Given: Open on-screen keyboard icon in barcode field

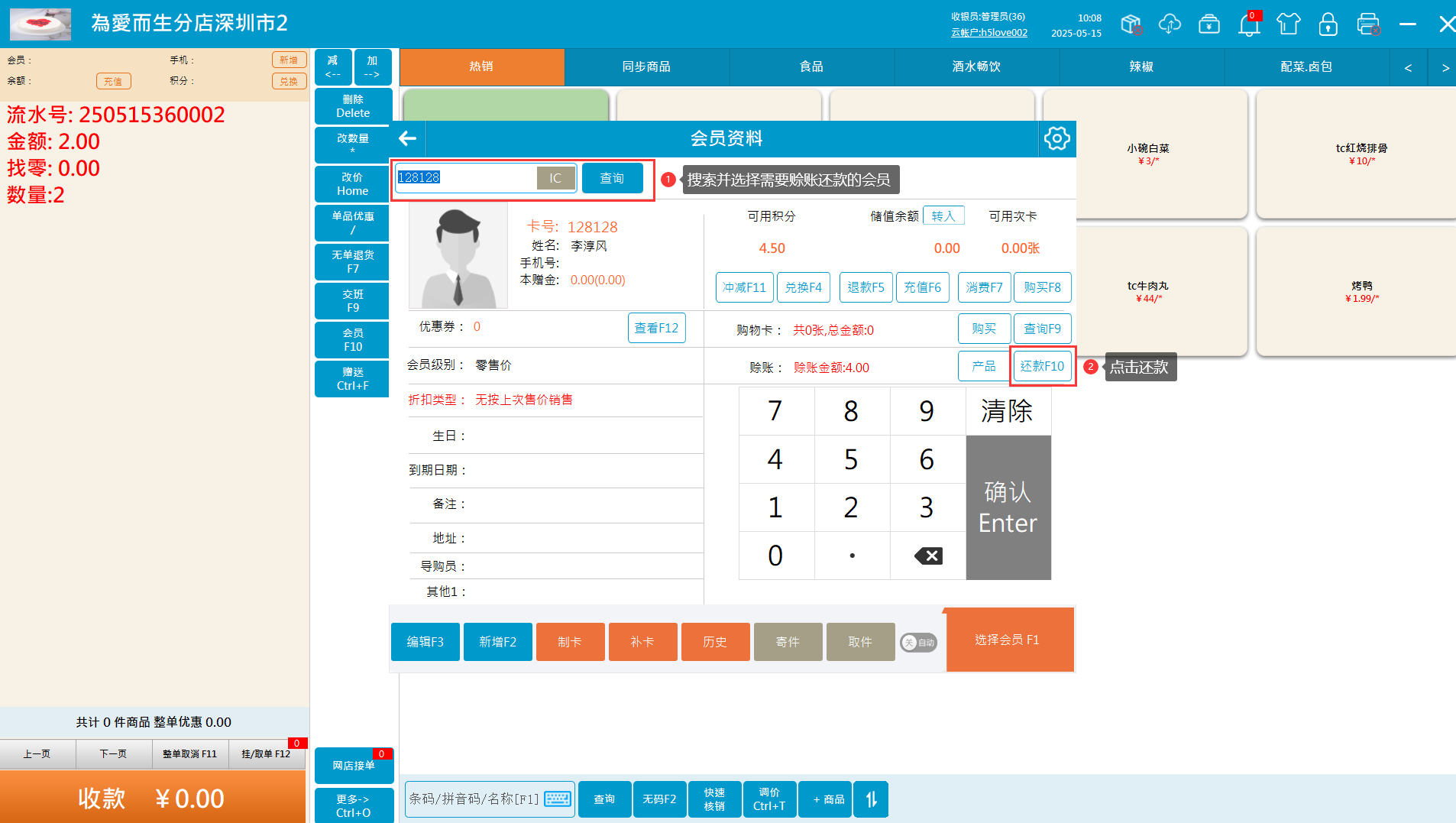Looking at the screenshot, I should [x=558, y=799].
